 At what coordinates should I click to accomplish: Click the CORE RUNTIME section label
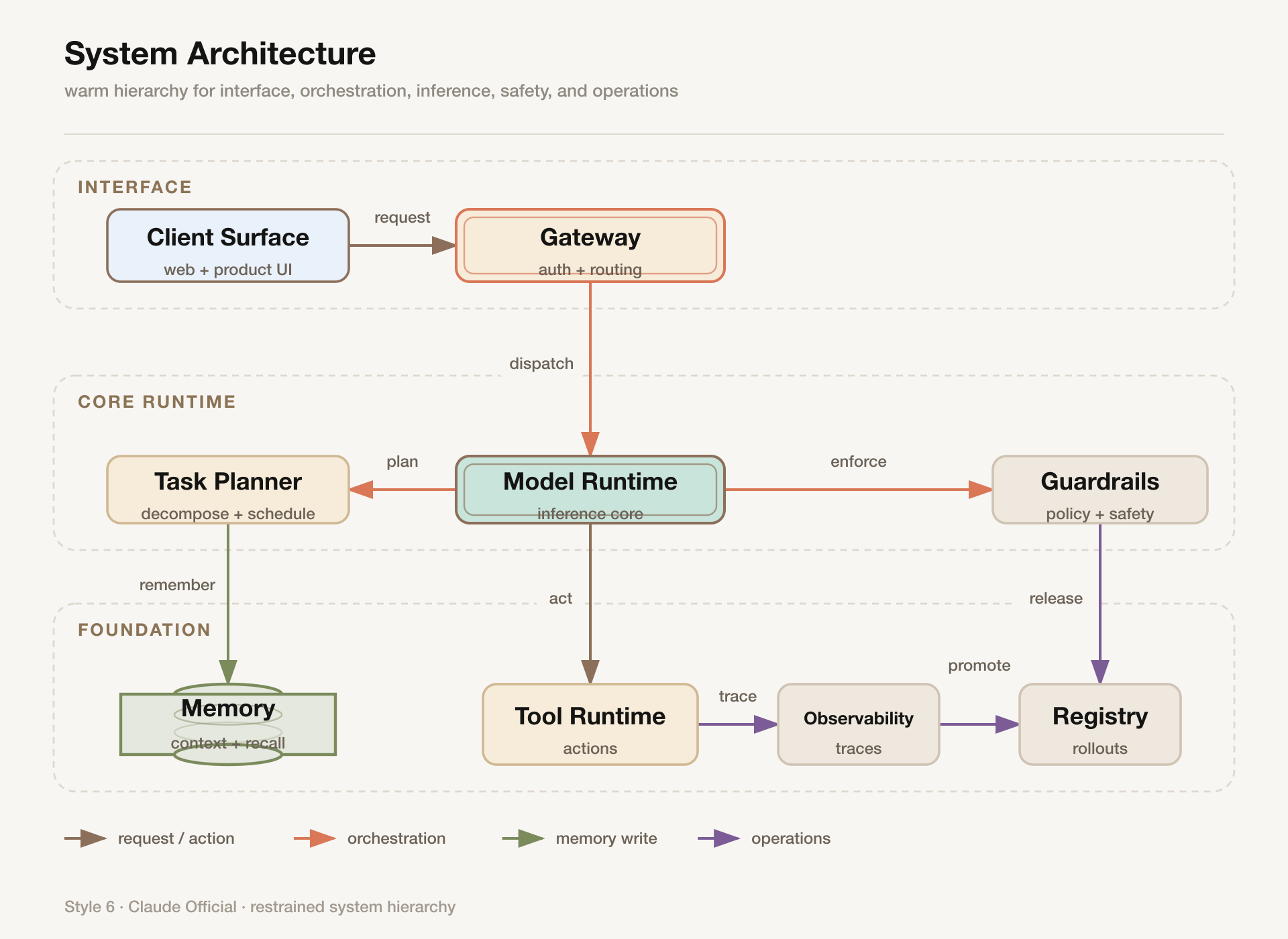click(157, 402)
